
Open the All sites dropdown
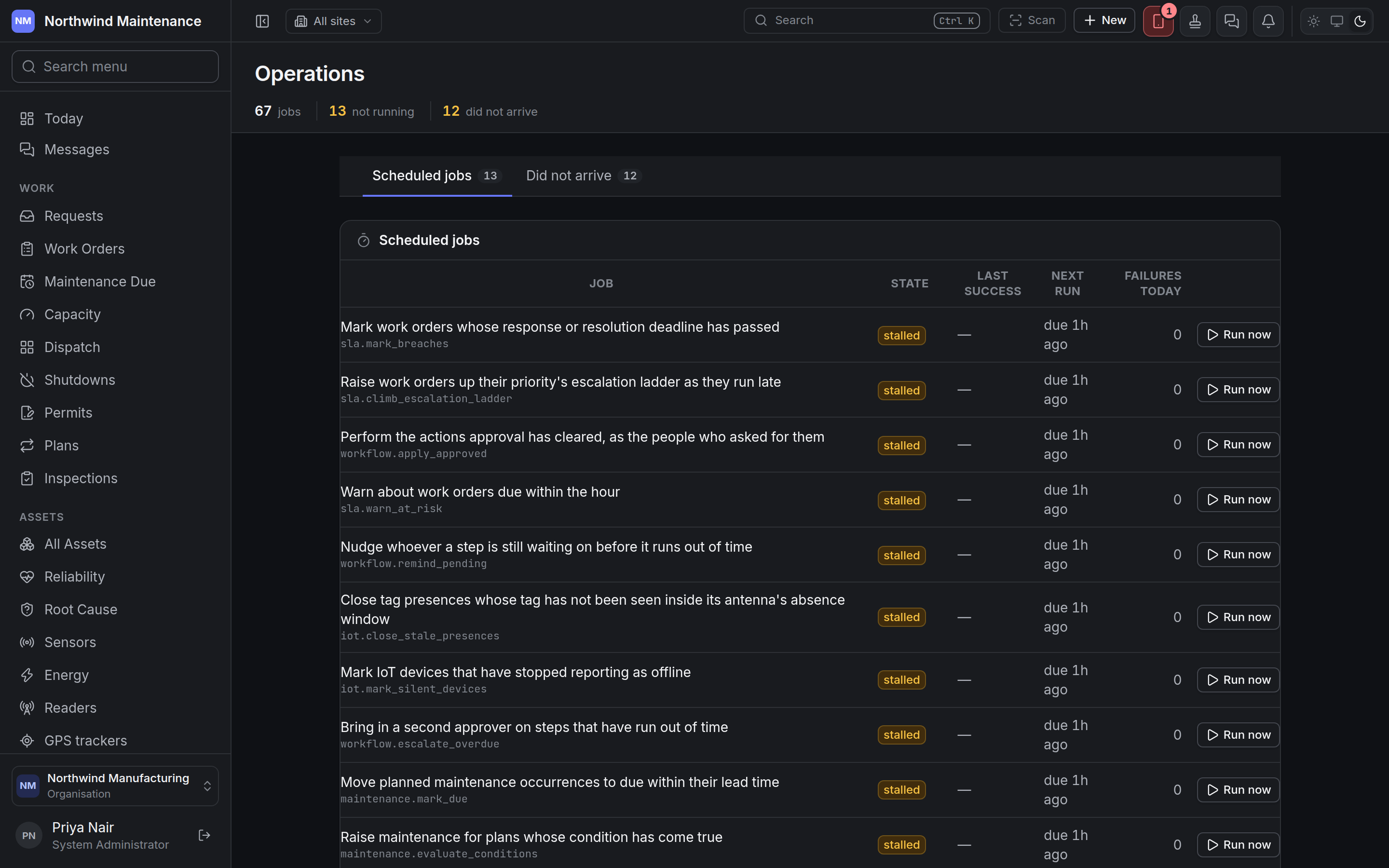pos(333,21)
